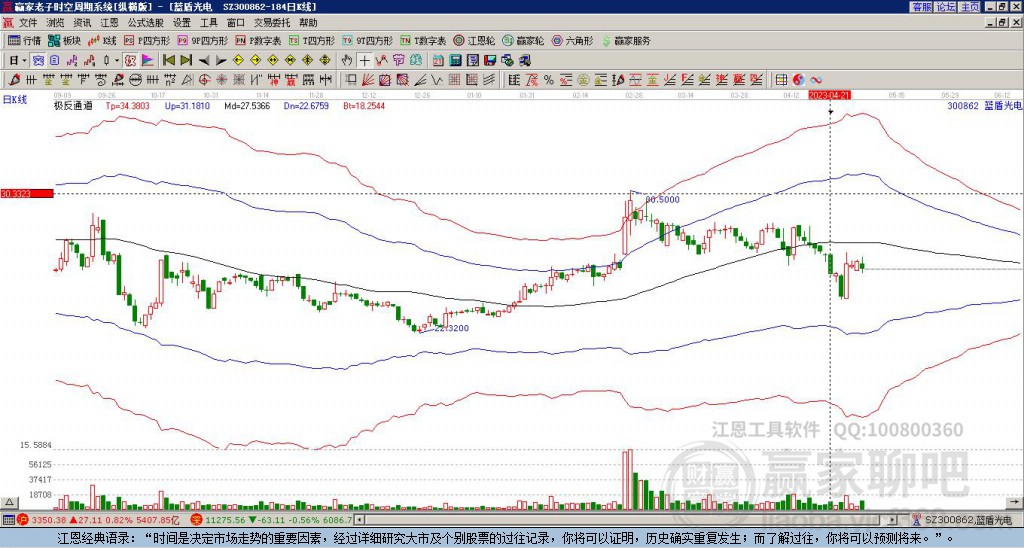Select the crosshair cursor tool
The width and height of the screenshot is (1024, 548).
click(x=364, y=61)
